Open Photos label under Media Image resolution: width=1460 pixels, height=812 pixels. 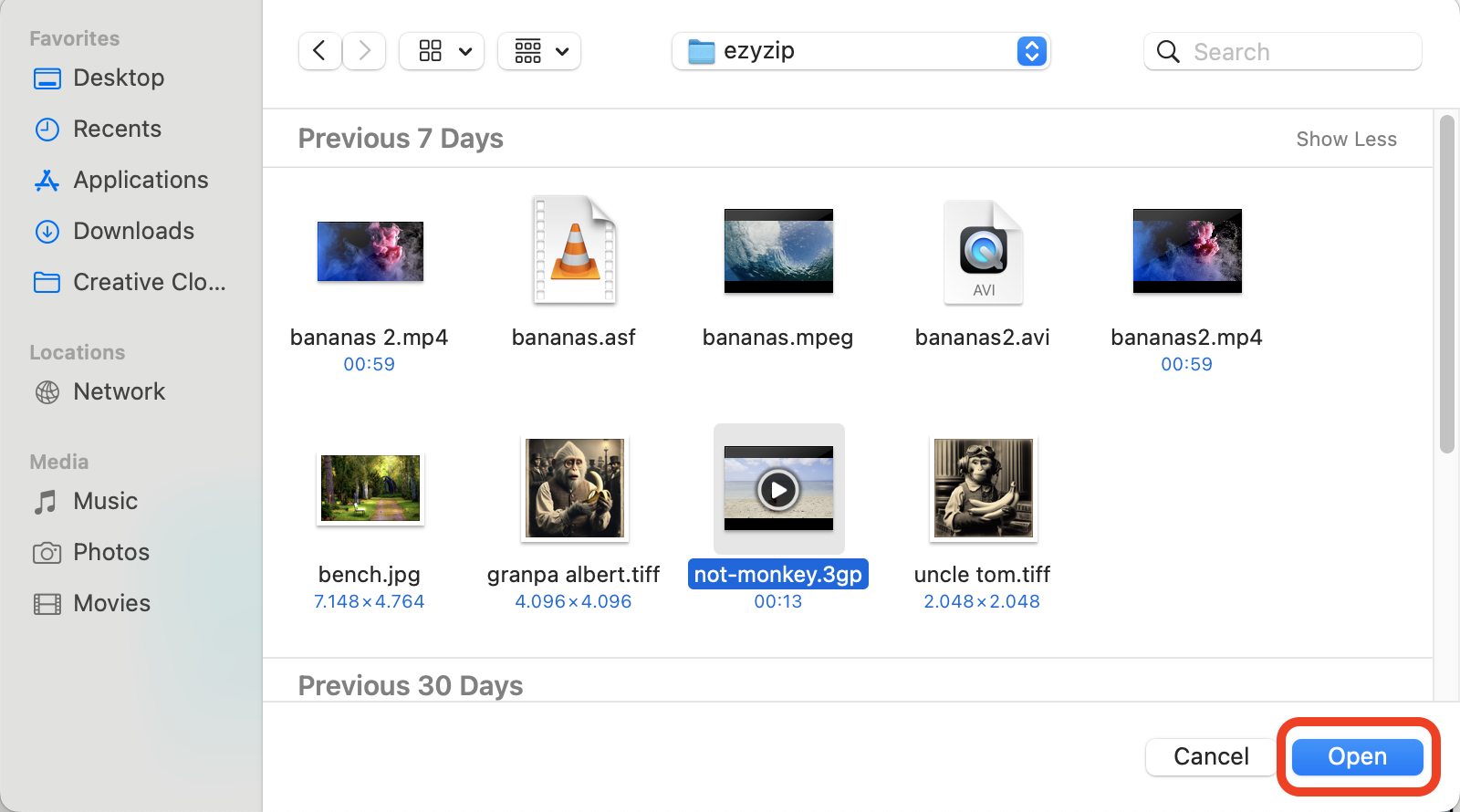pyautogui.click(x=111, y=553)
